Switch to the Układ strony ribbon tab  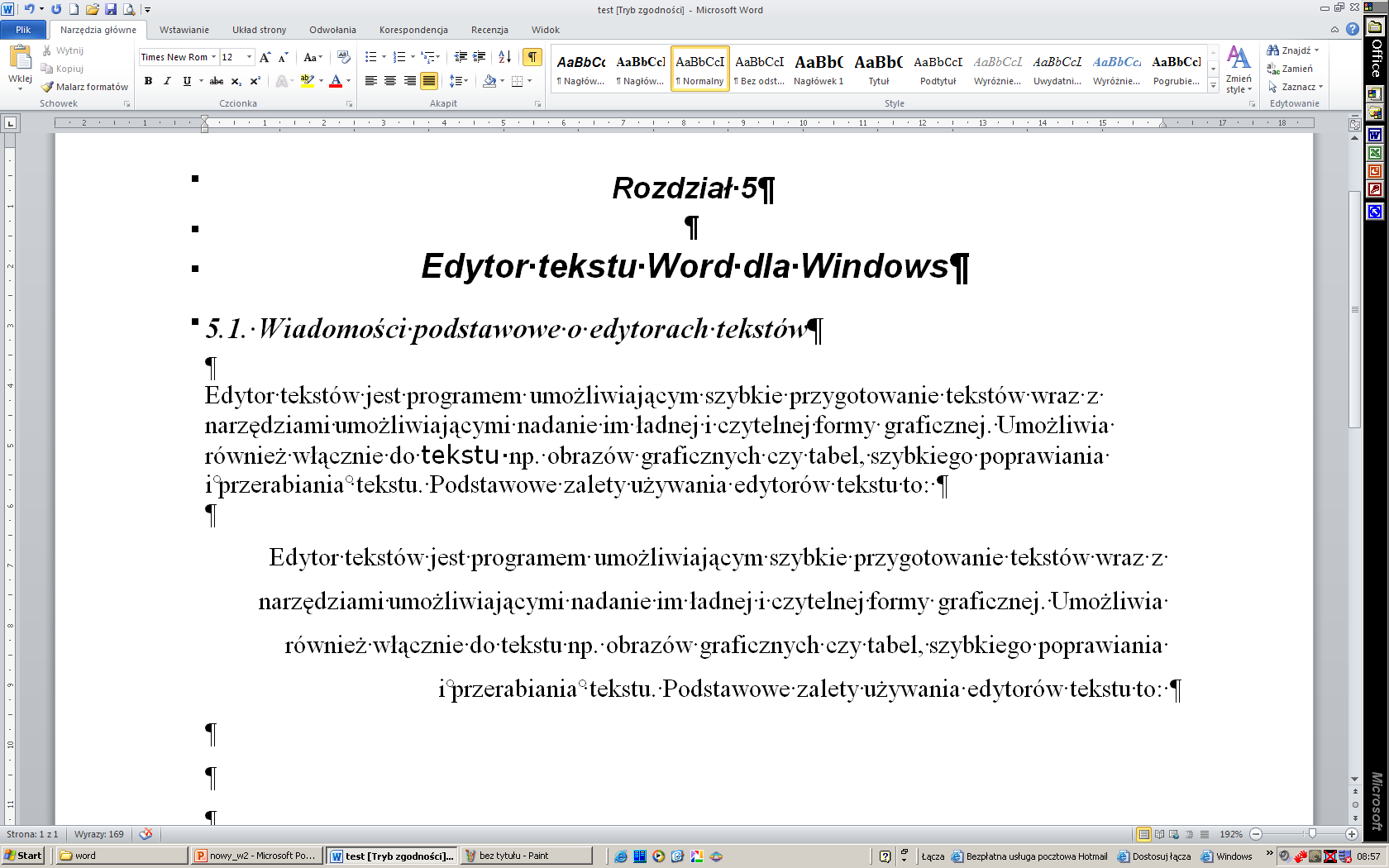click(x=259, y=30)
